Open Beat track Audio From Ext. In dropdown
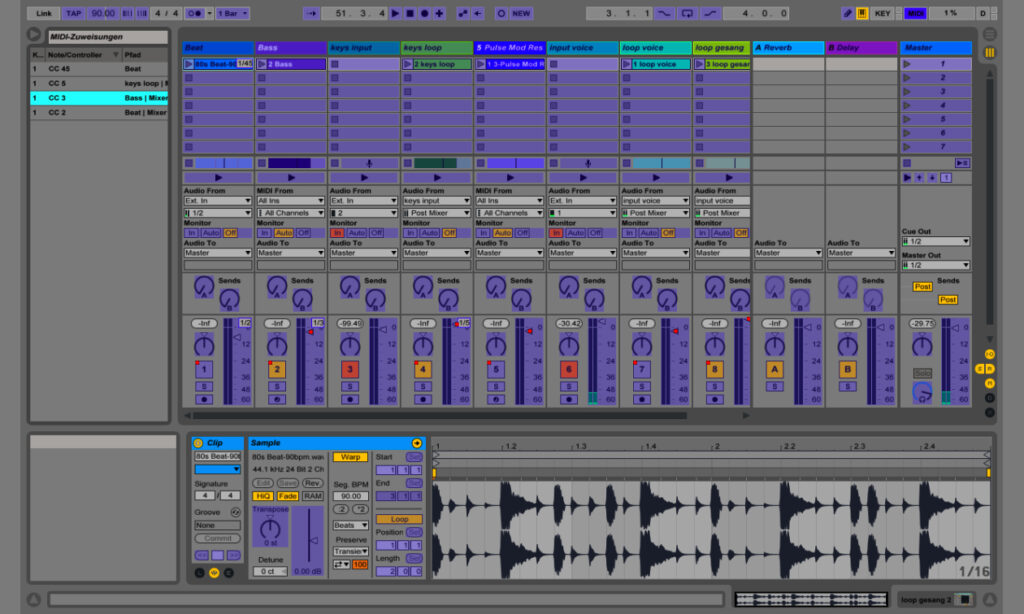 point(217,201)
